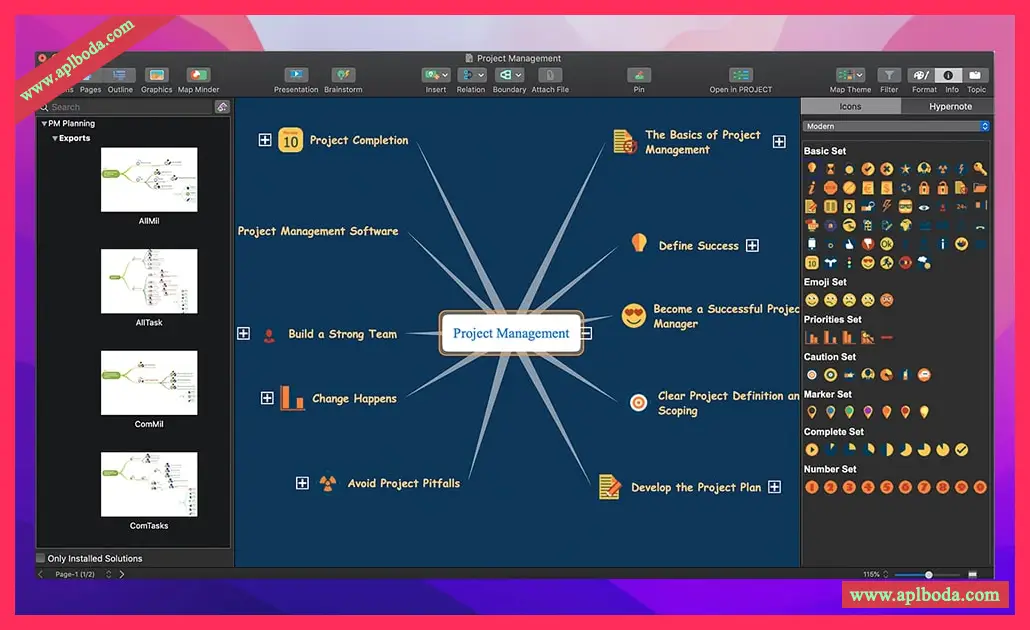Viewport: 1030px width, 630px height.
Task: Pick the green marker pin in Marker Set
Action: (x=849, y=412)
